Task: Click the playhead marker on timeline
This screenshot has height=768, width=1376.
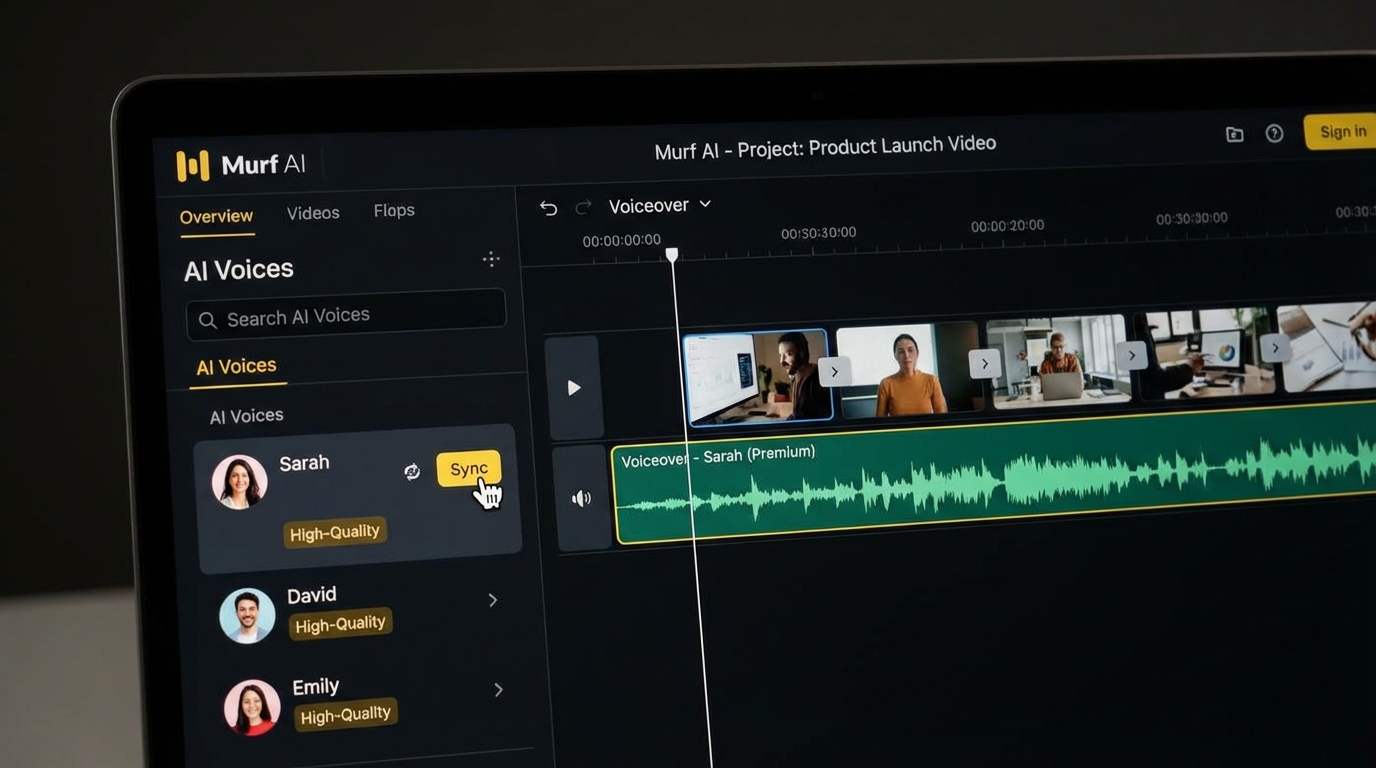Action: pyautogui.click(x=672, y=255)
